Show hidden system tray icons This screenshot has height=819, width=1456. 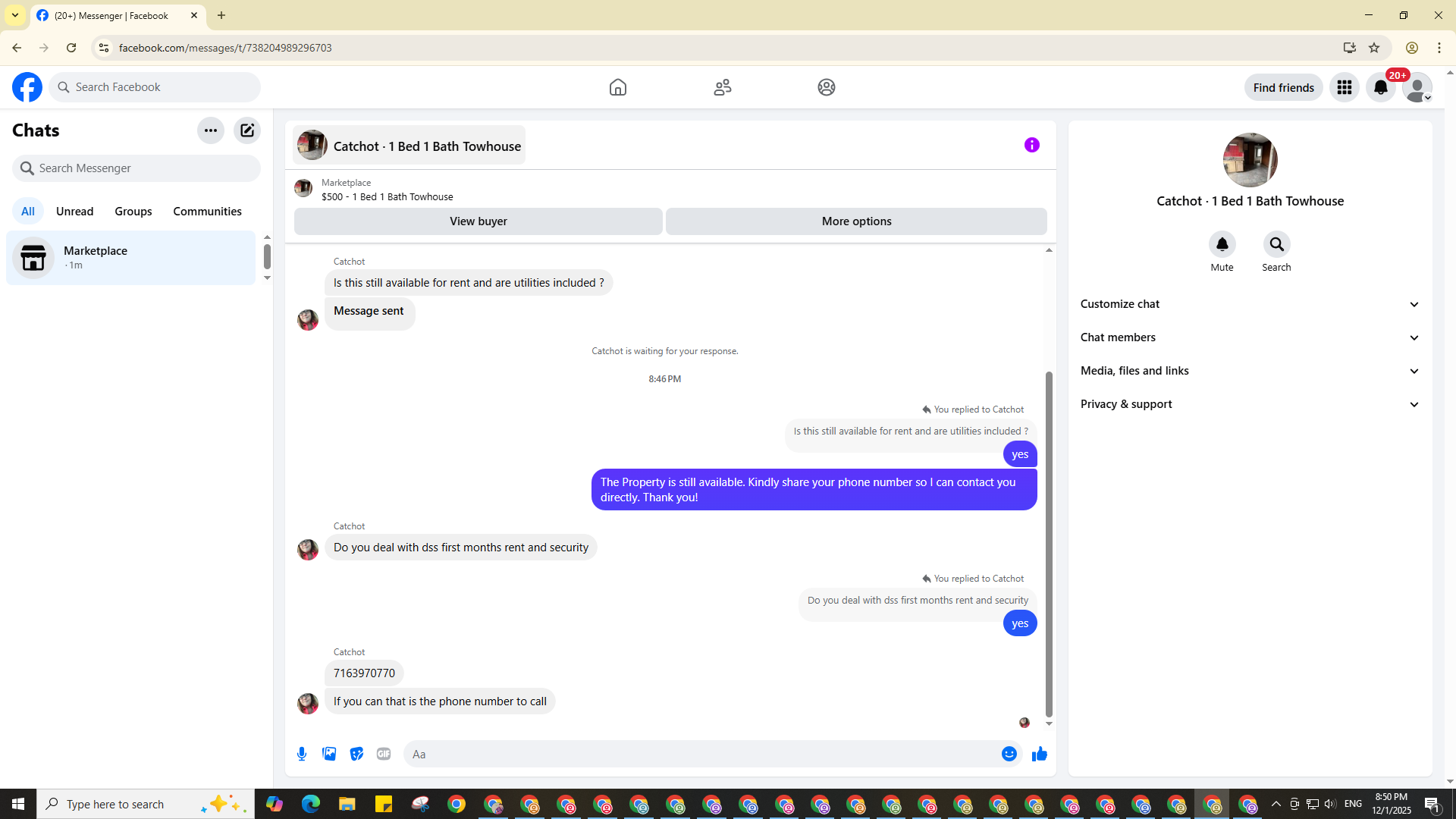1276,804
